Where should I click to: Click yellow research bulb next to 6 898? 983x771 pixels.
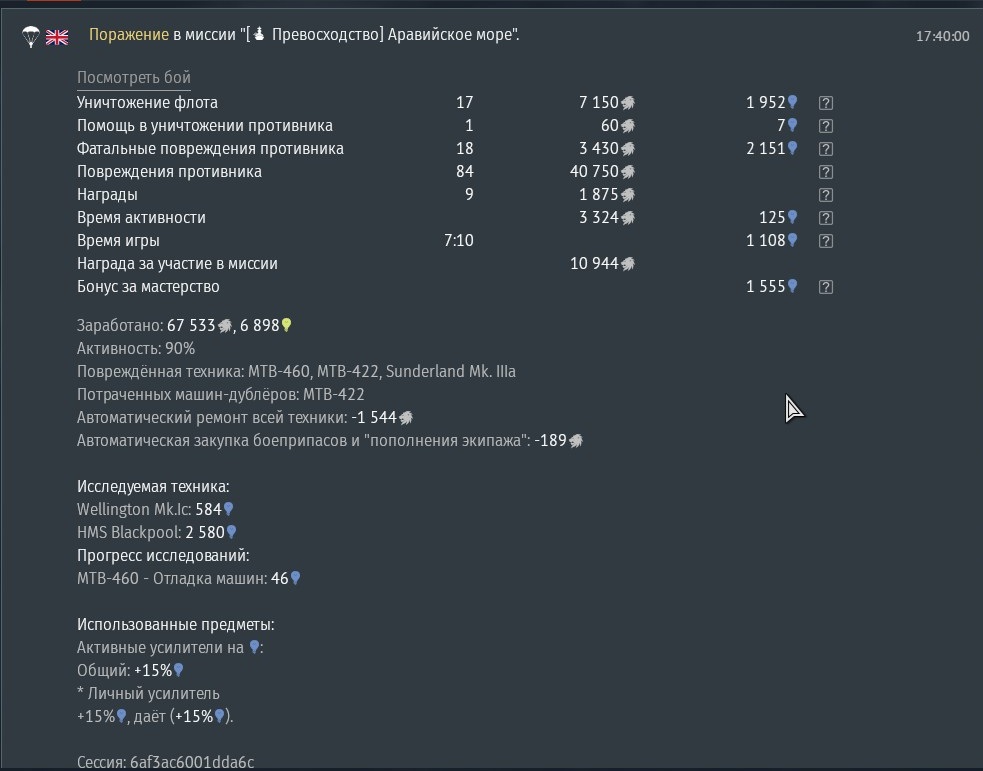tap(286, 325)
